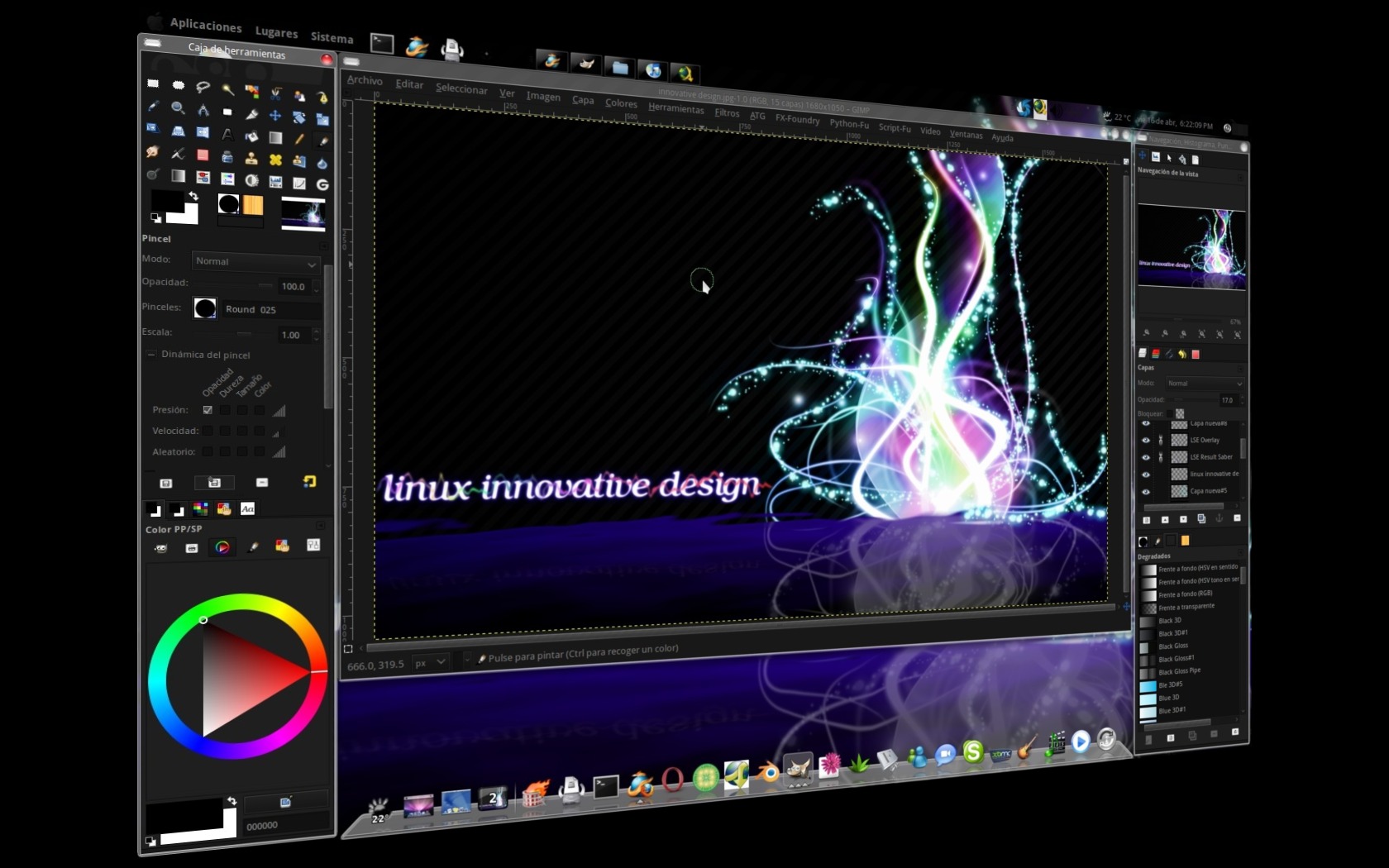Select the Pencil tool
The image size is (1389, 868).
pos(299,139)
